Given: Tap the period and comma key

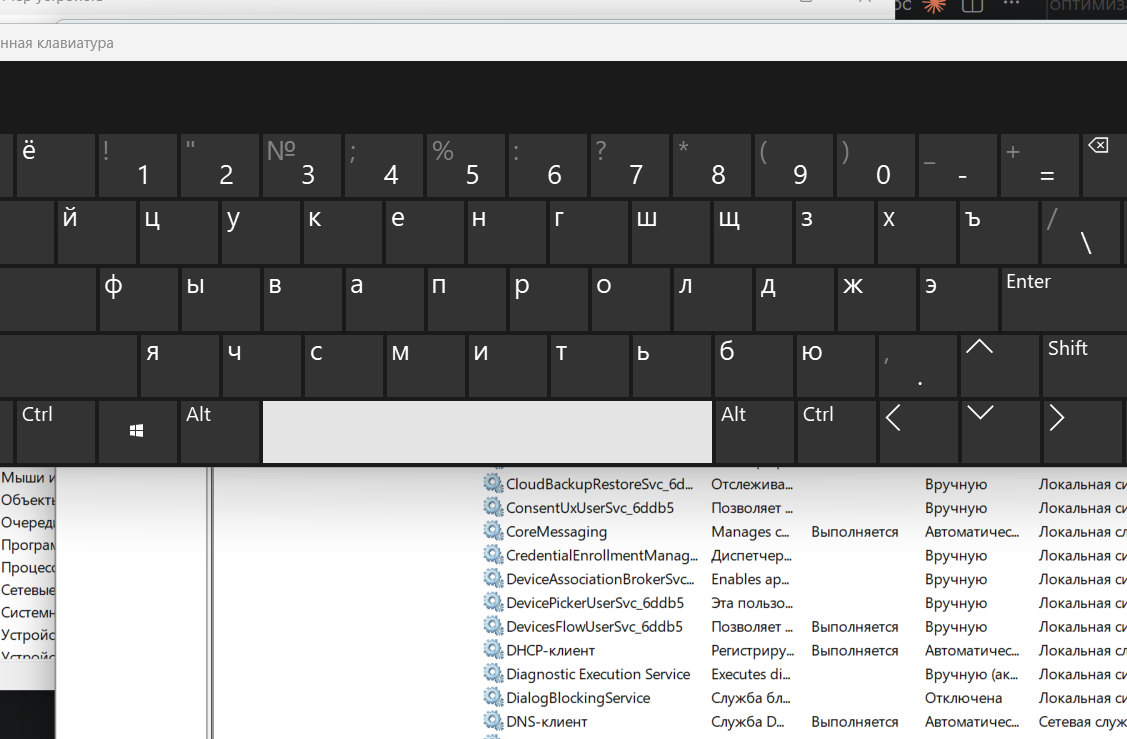Looking at the screenshot, I should (x=917, y=365).
